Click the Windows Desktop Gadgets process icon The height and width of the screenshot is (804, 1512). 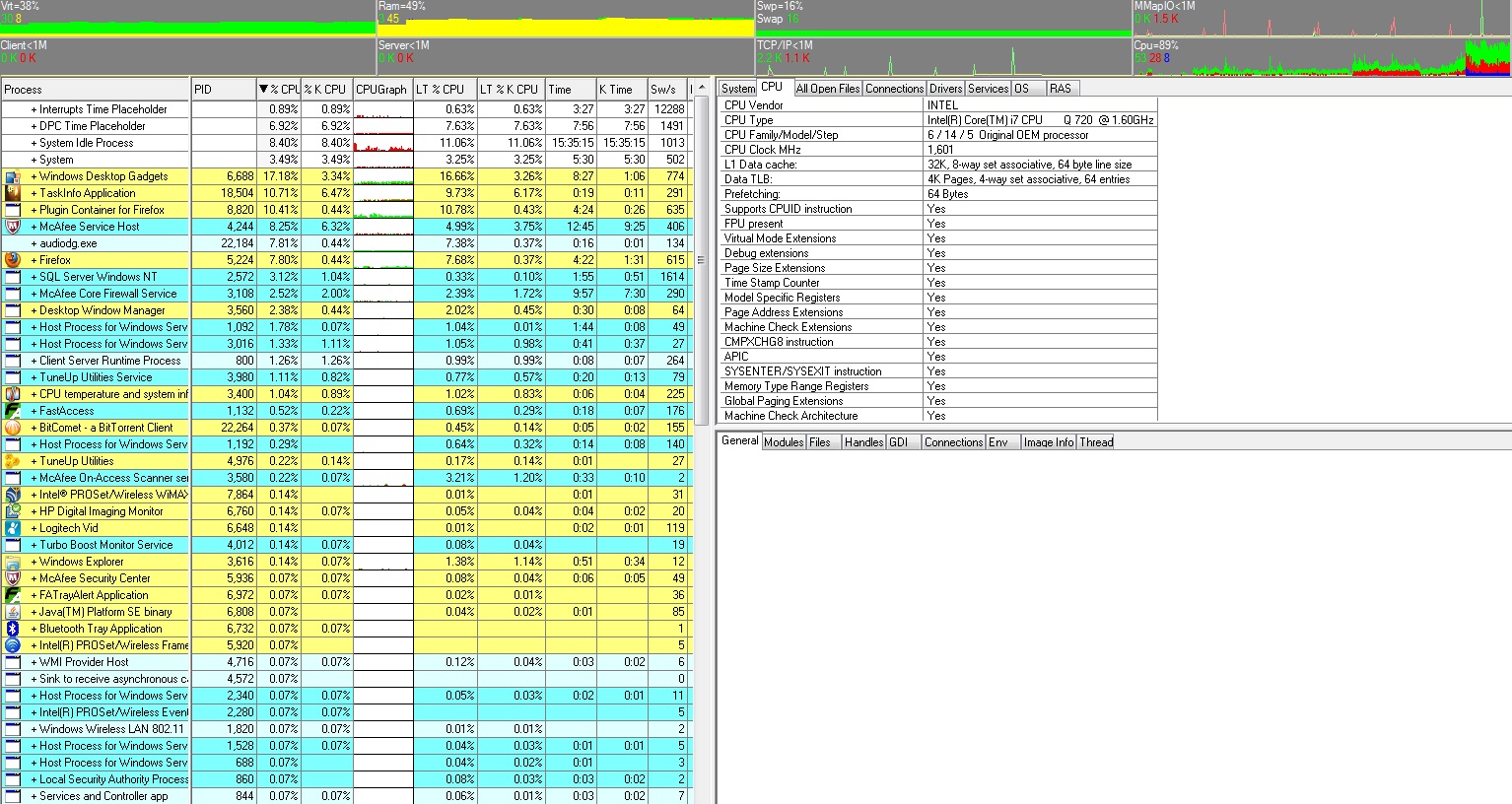tap(13, 176)
